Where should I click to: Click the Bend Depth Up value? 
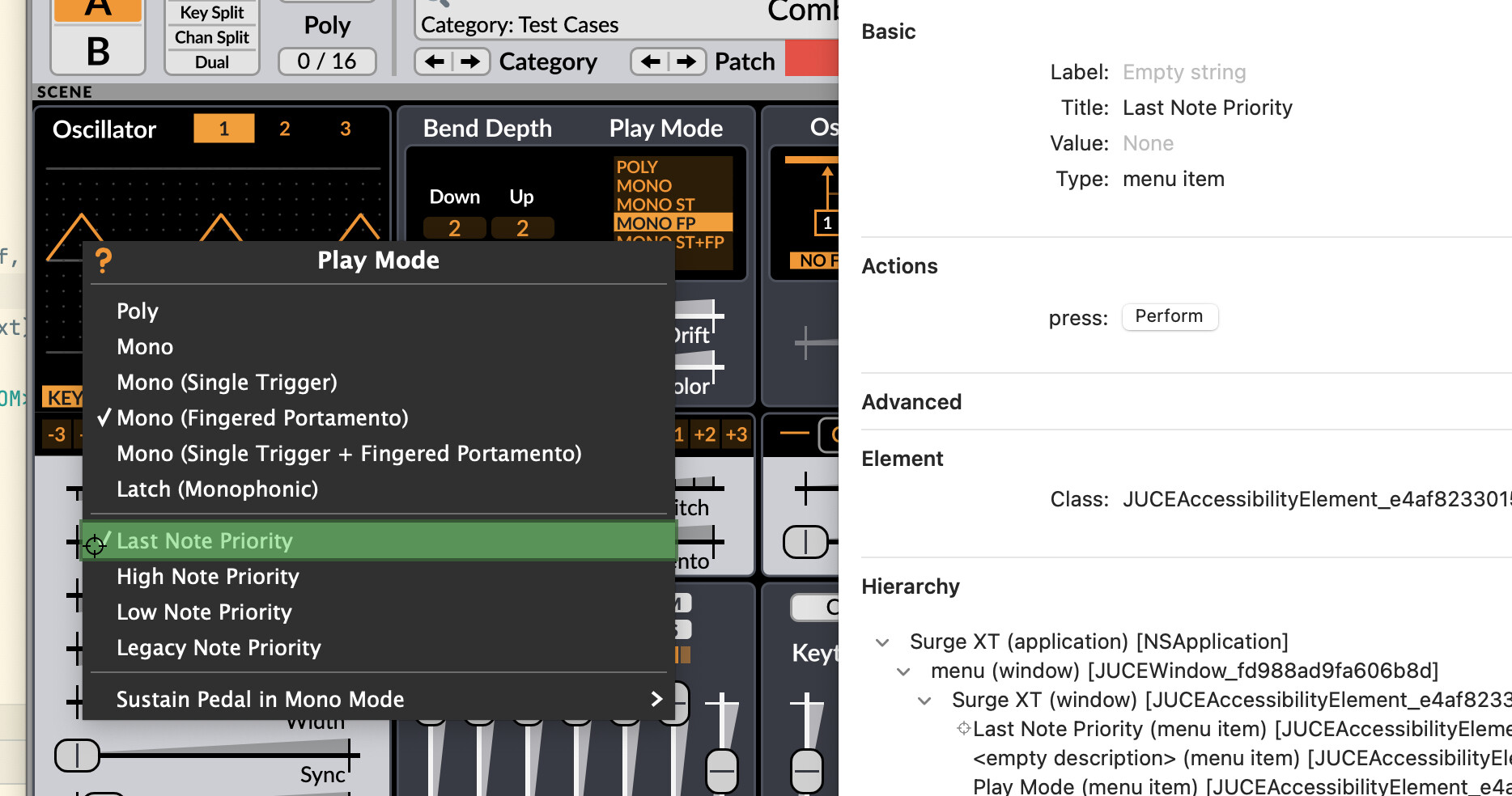(523, 228)
